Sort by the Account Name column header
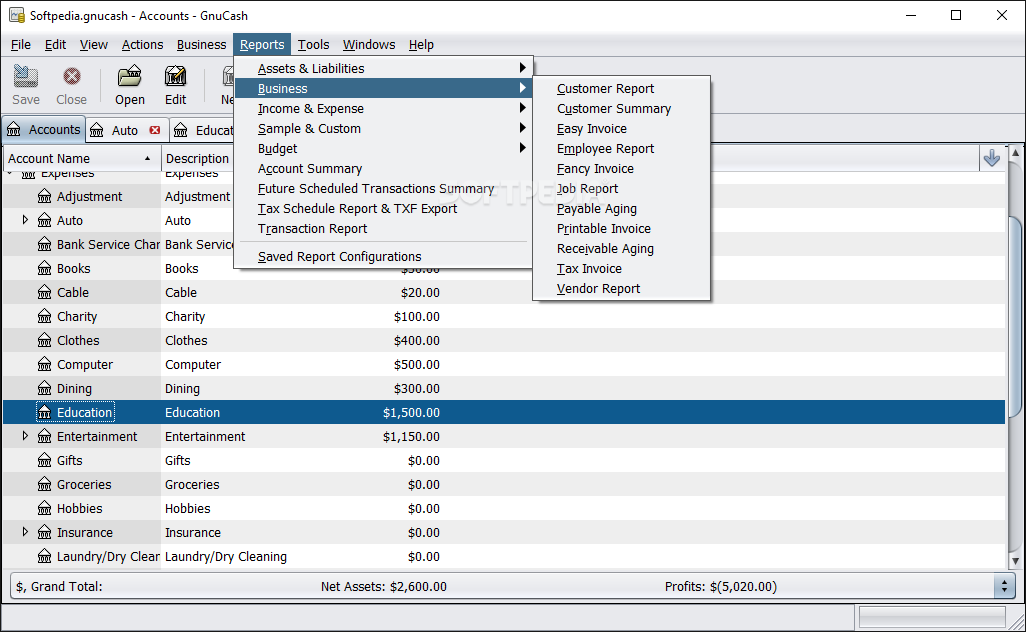 coord(81,158)
